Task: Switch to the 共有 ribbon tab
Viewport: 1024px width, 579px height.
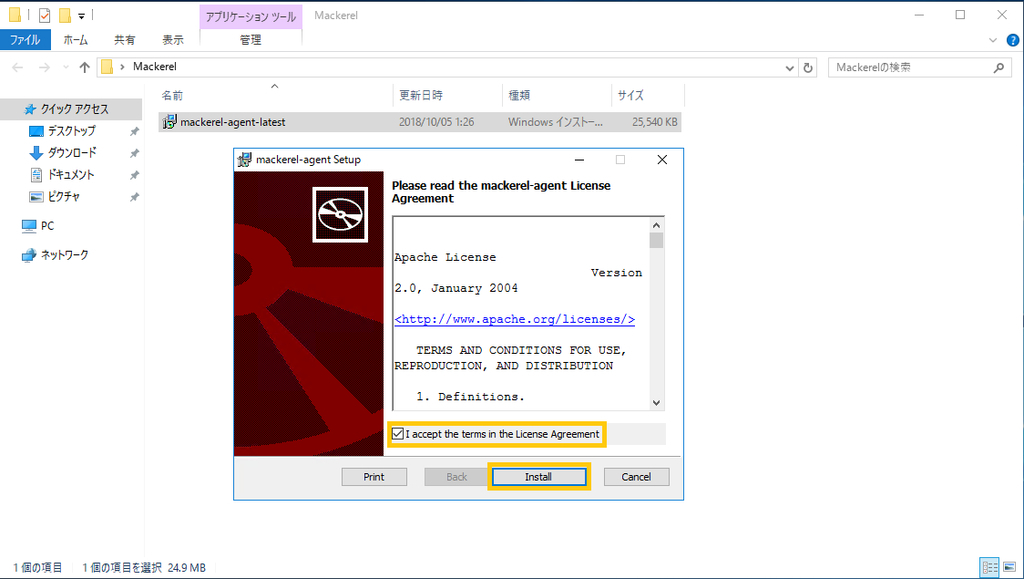Action: click(x=125, y=40)
